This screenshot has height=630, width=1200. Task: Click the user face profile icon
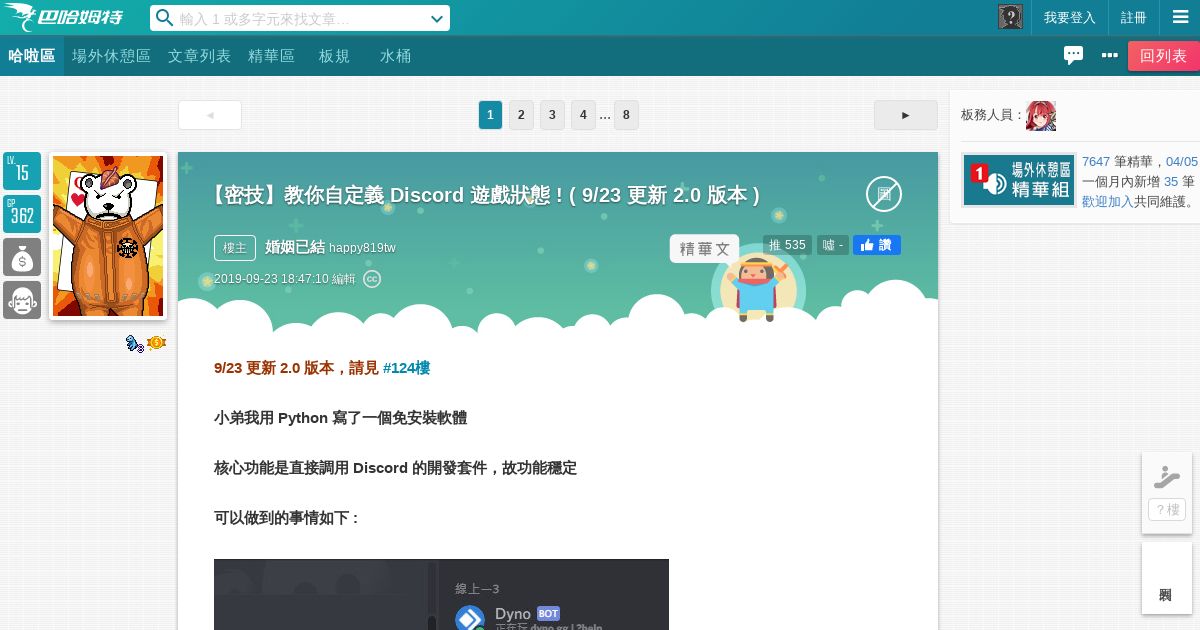point(22,300)
